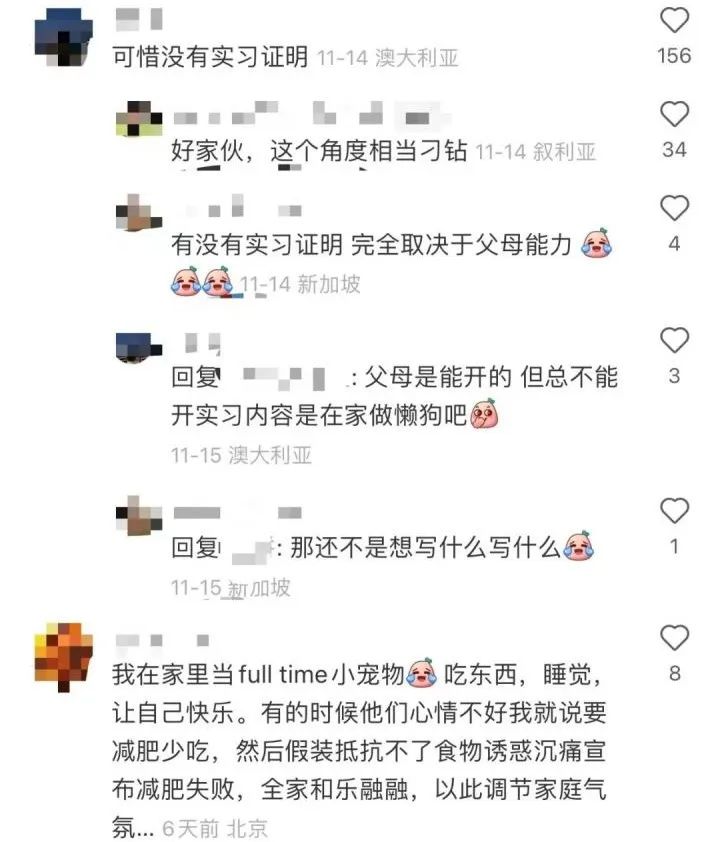
Task: Heart the 想写什么写什么 reply
Action: pos(674,510)
